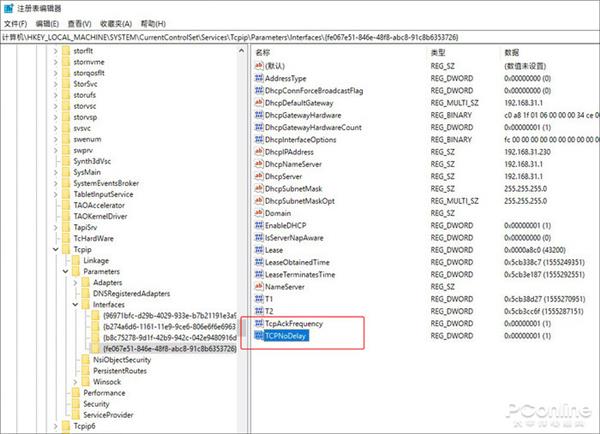Expand the Winsock tree node

[75, 382]
